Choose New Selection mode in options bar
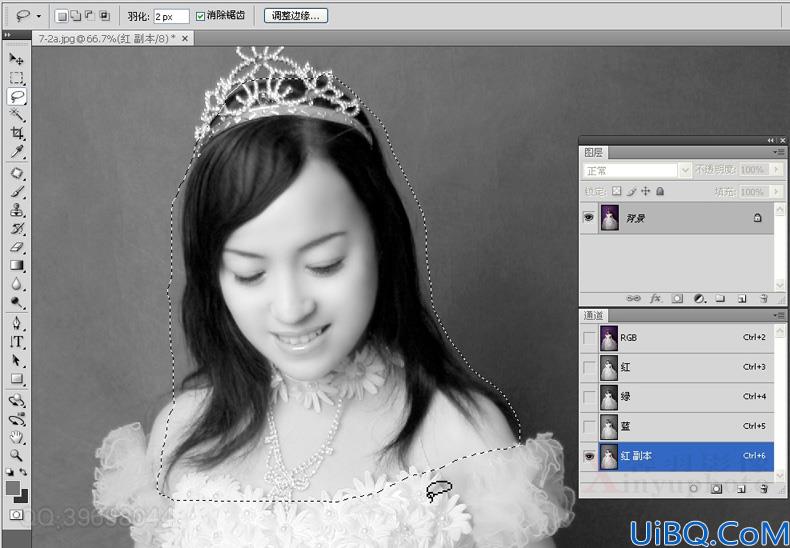 point(61,16)
